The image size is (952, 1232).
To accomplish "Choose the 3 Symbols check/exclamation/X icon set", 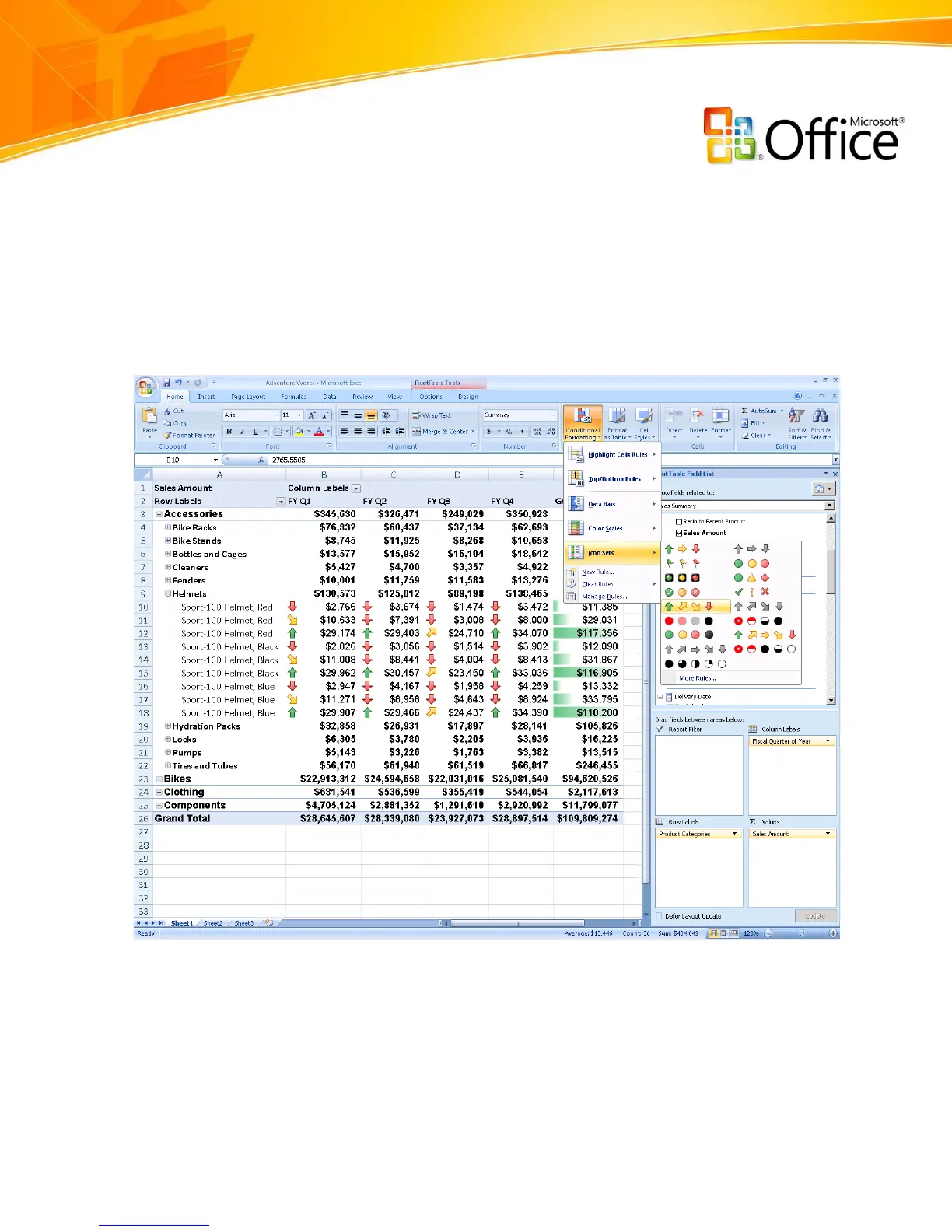I will [751, 592].
